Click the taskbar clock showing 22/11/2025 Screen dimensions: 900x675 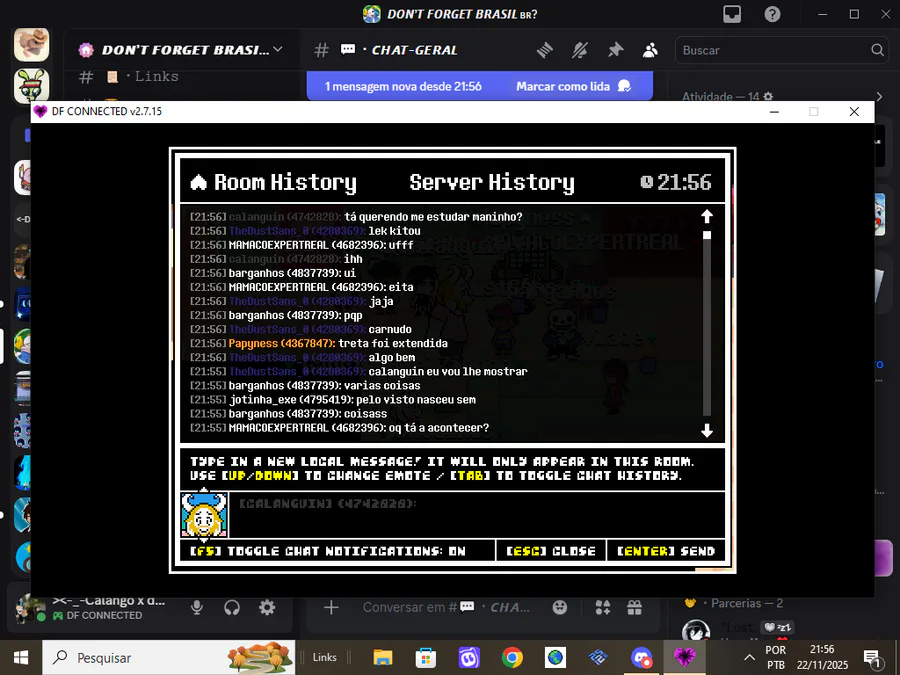822,657
